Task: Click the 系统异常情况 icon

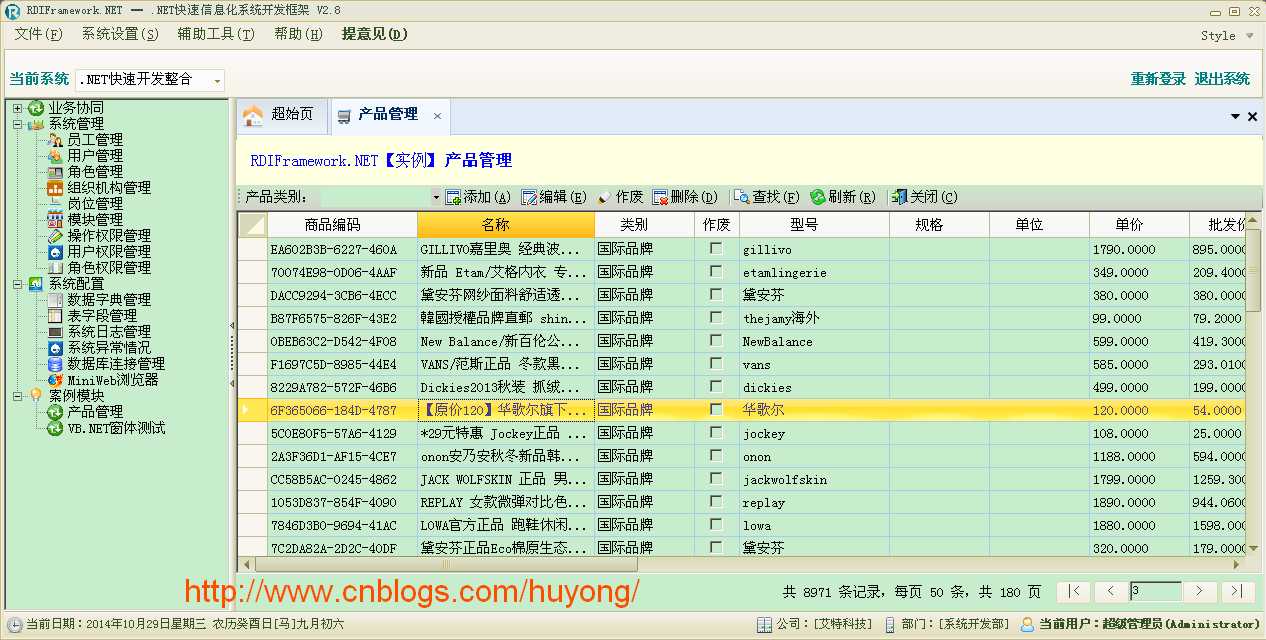Action: (56, 348)
